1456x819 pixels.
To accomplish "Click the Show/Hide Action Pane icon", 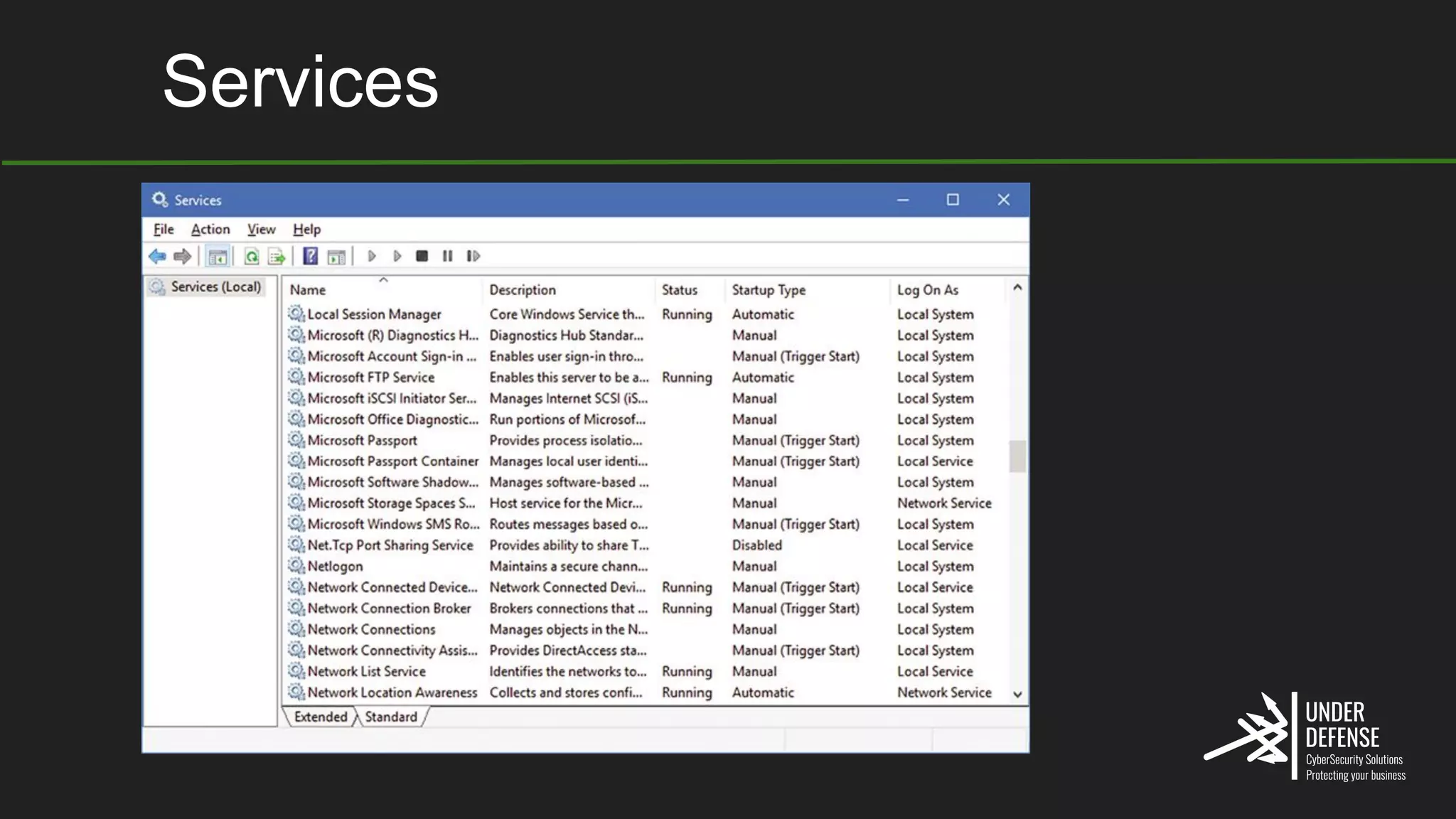I will 336,257.
